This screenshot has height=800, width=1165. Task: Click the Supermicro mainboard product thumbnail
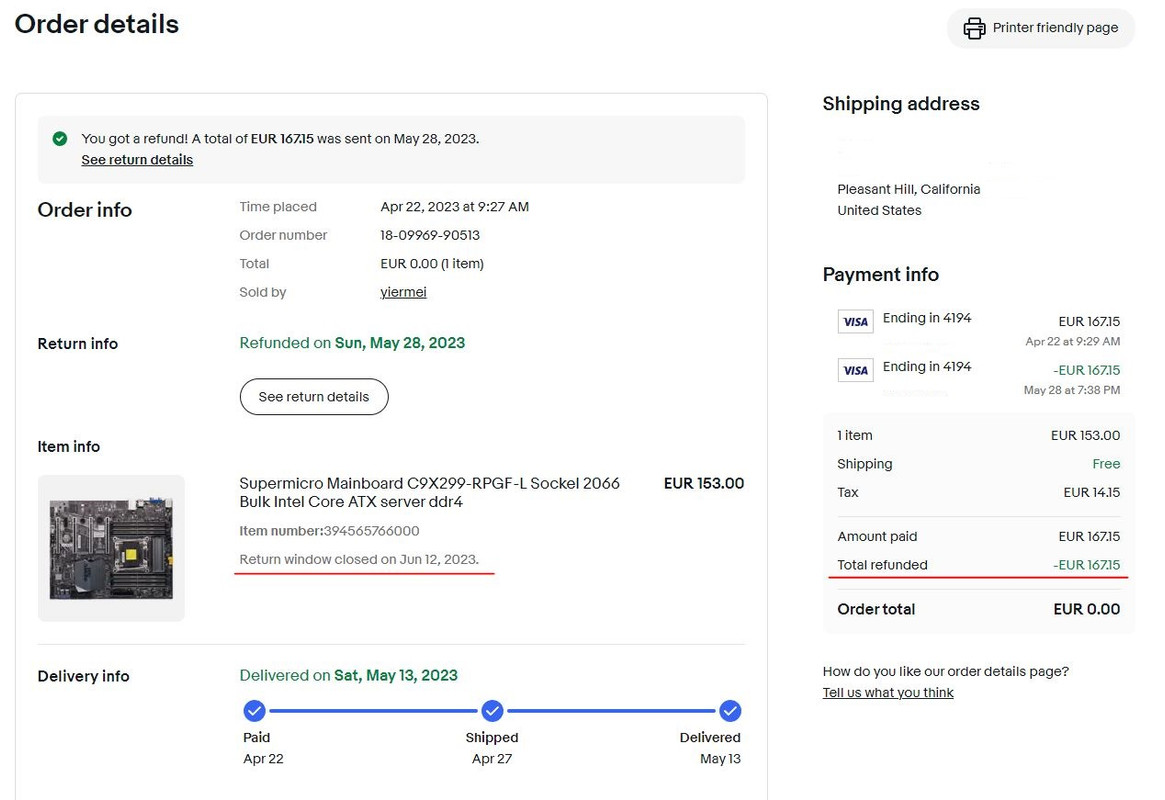pyautogui.click(x=111, y=548)
